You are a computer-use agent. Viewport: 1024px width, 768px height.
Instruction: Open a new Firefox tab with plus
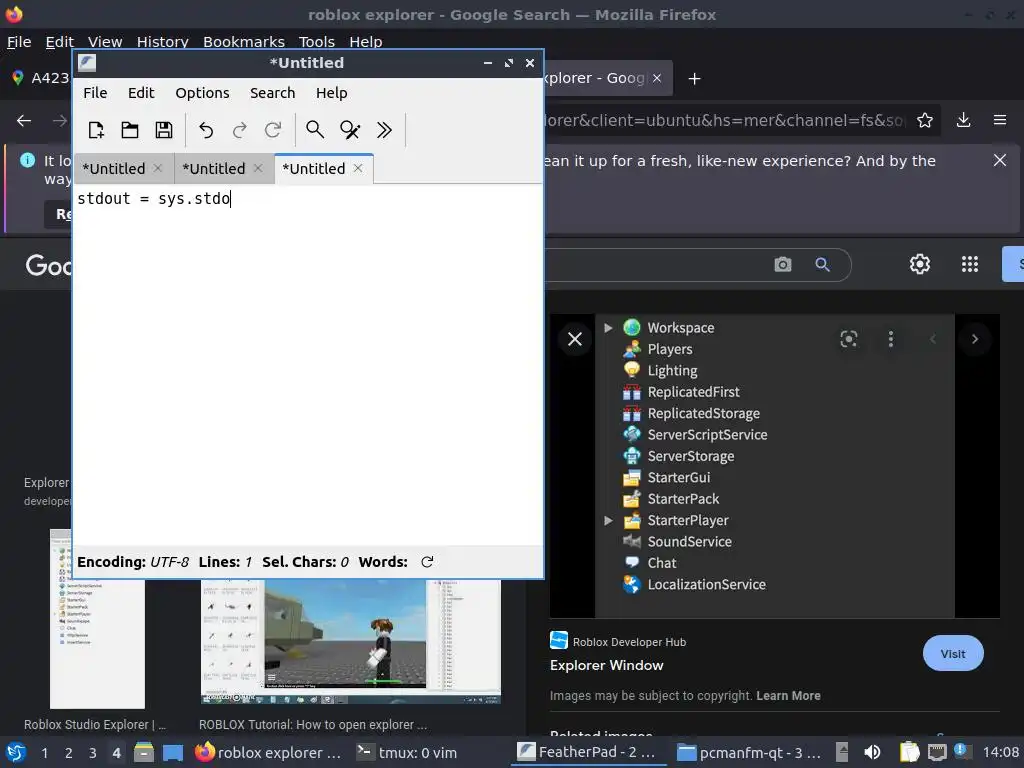(695, 78)
